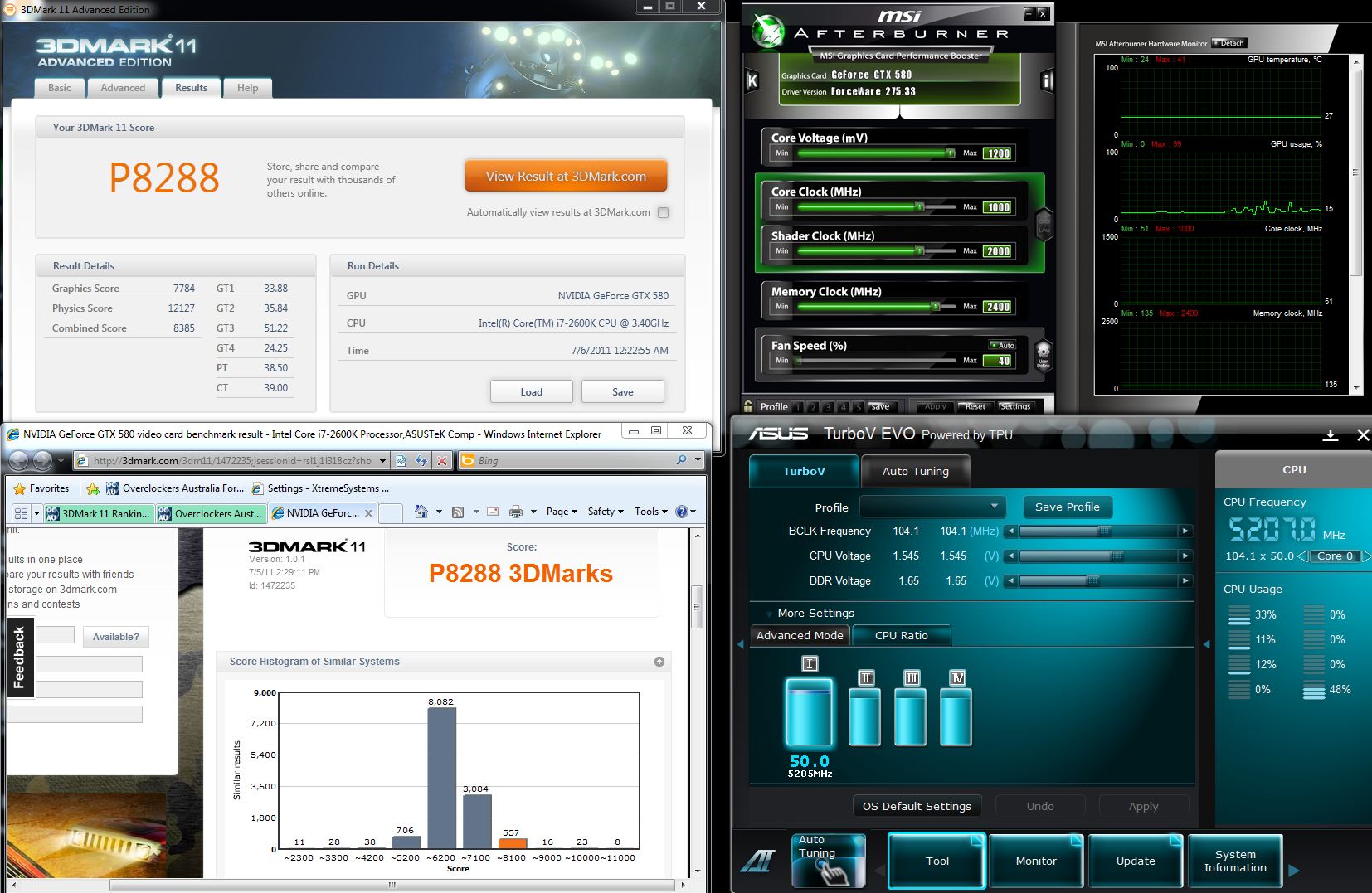Viewport: 1372px width, 893px height.
Task: Check automatically view results at 3DMark.com
Action: [x=663, y=212]
